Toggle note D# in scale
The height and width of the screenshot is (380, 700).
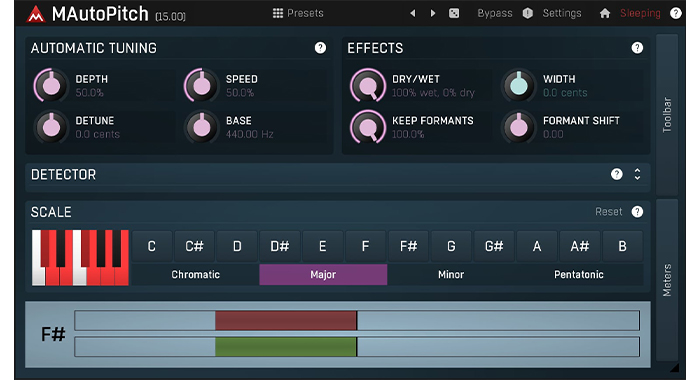coord(280,246)
